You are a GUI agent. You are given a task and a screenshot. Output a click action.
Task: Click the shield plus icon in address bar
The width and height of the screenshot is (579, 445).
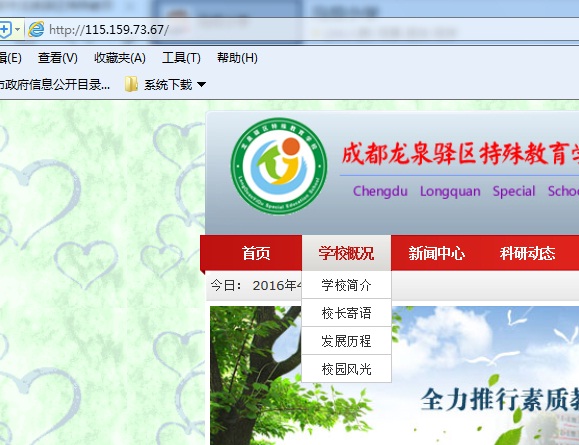(x=5, y=30)
